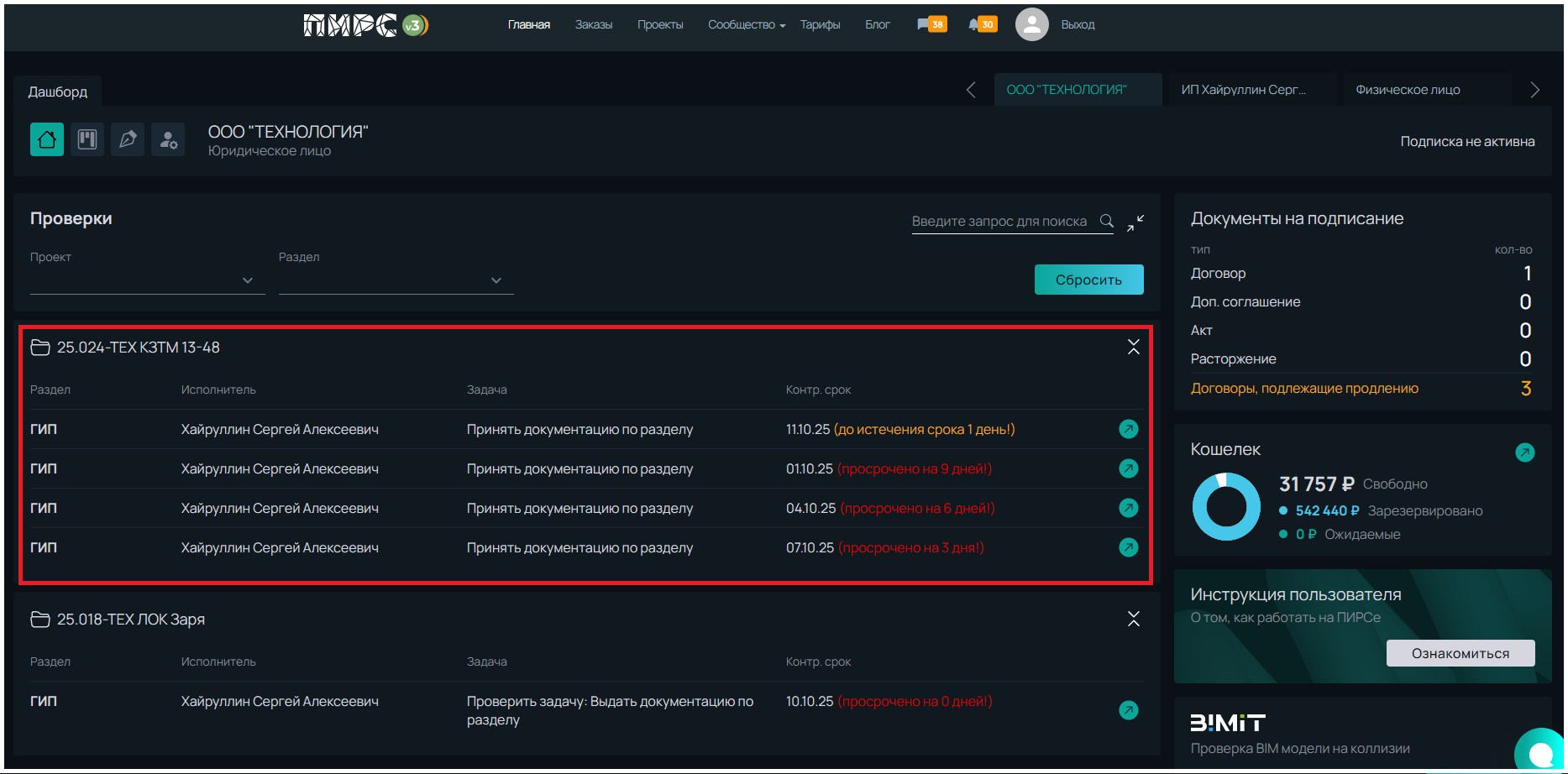The image size is (1568, 774).
Task: Go to Заказы in the top menu
Action: (593, 25)
